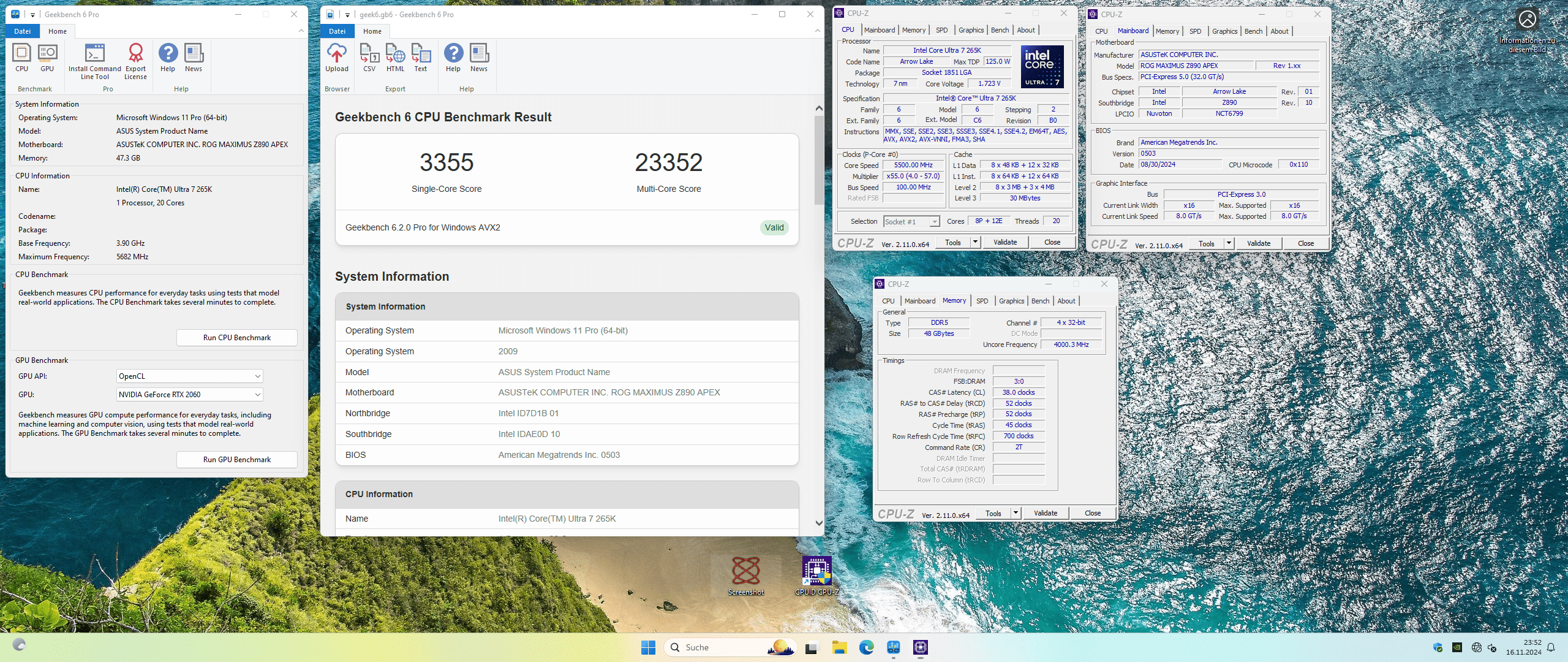Click the Export License icon
The height and width of the screenshot is (662, 1568).
pos(135,62)
